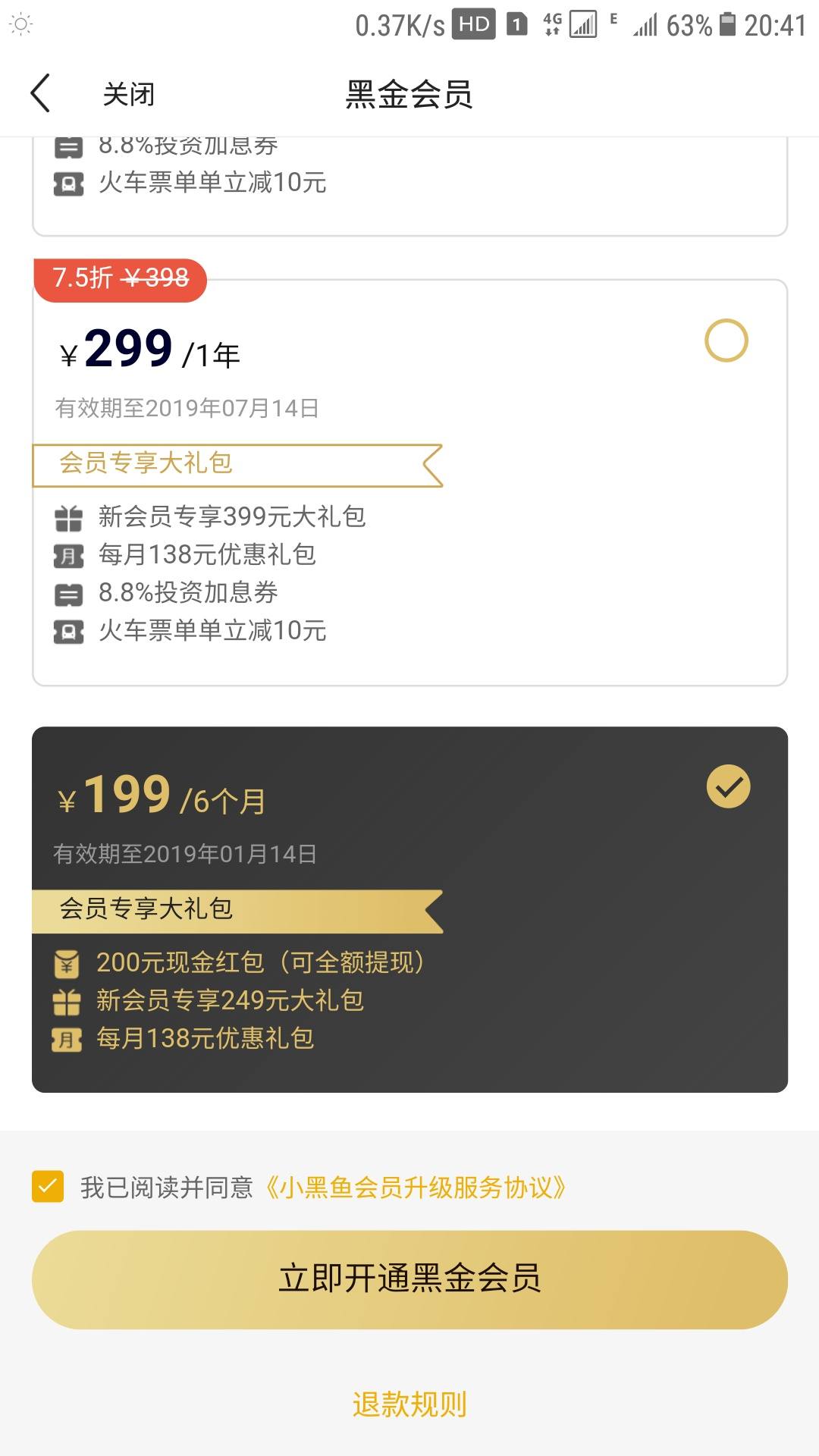
Task: Tap 关闭 to close the page
Action: pos(129,94)
